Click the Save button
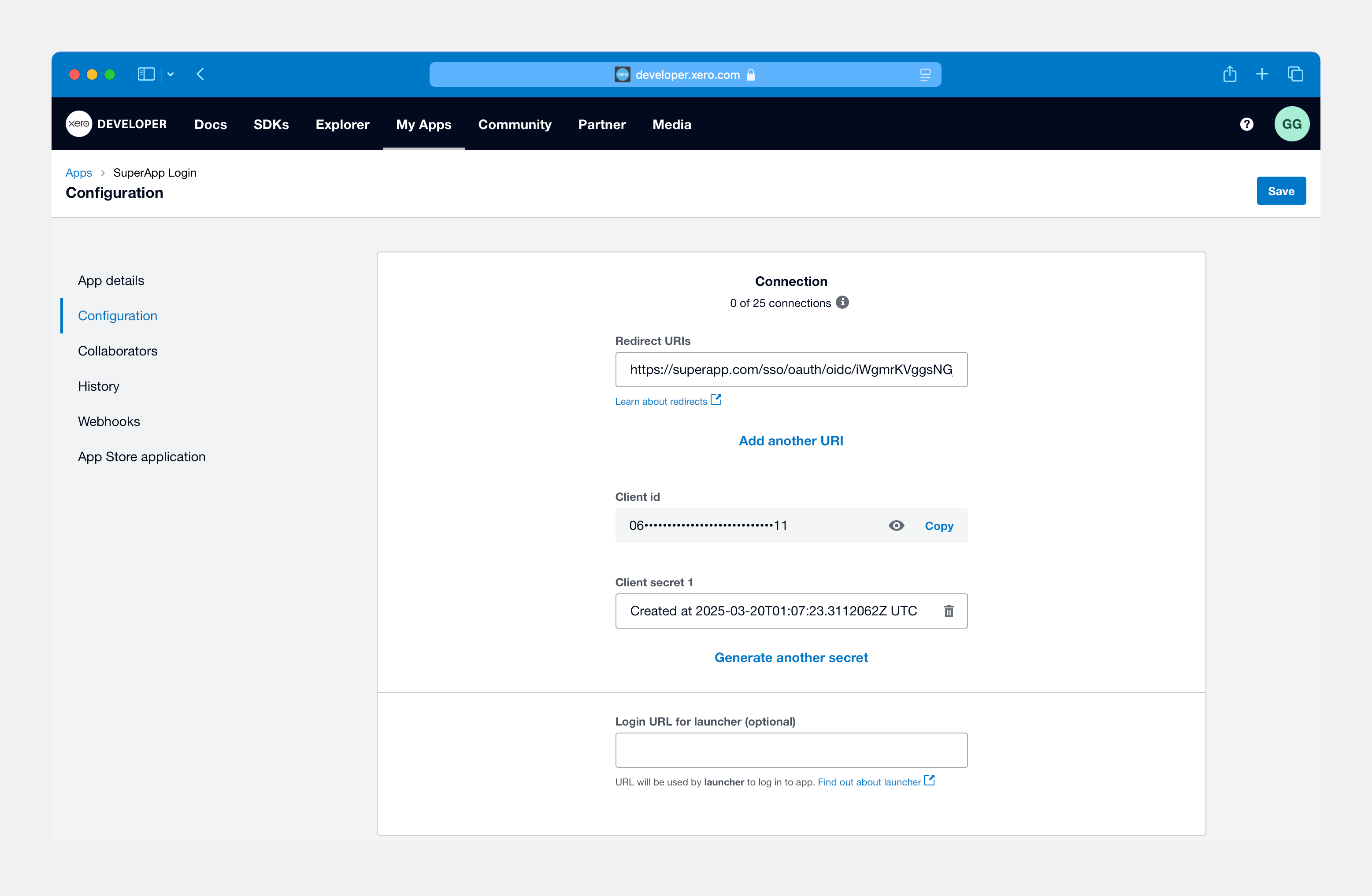This screenshot has width=1372, height=896. 1281,191
